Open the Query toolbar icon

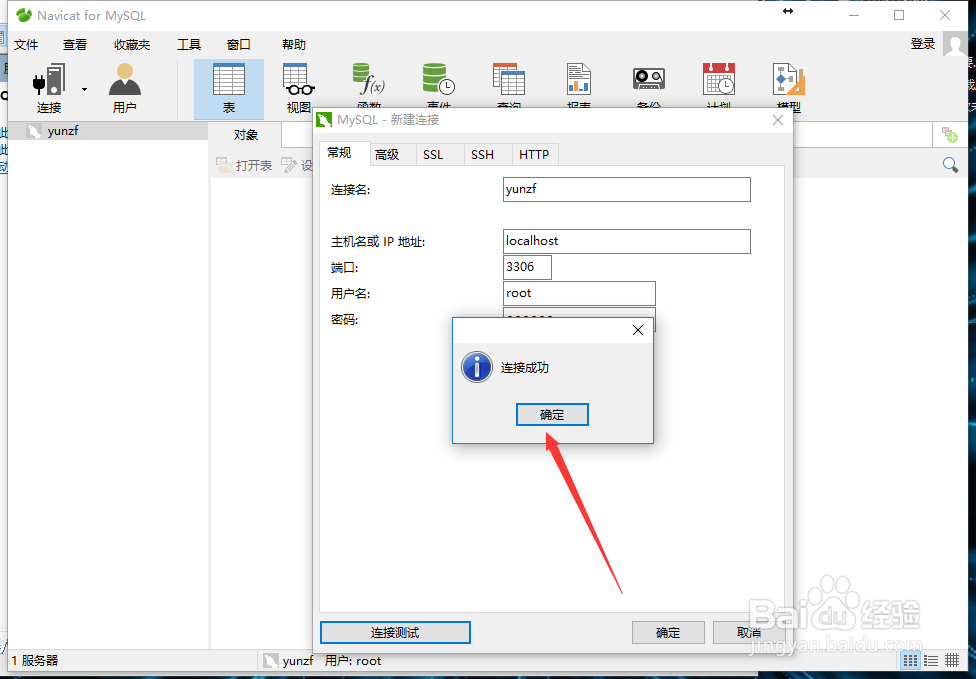[x=509, y=79]
